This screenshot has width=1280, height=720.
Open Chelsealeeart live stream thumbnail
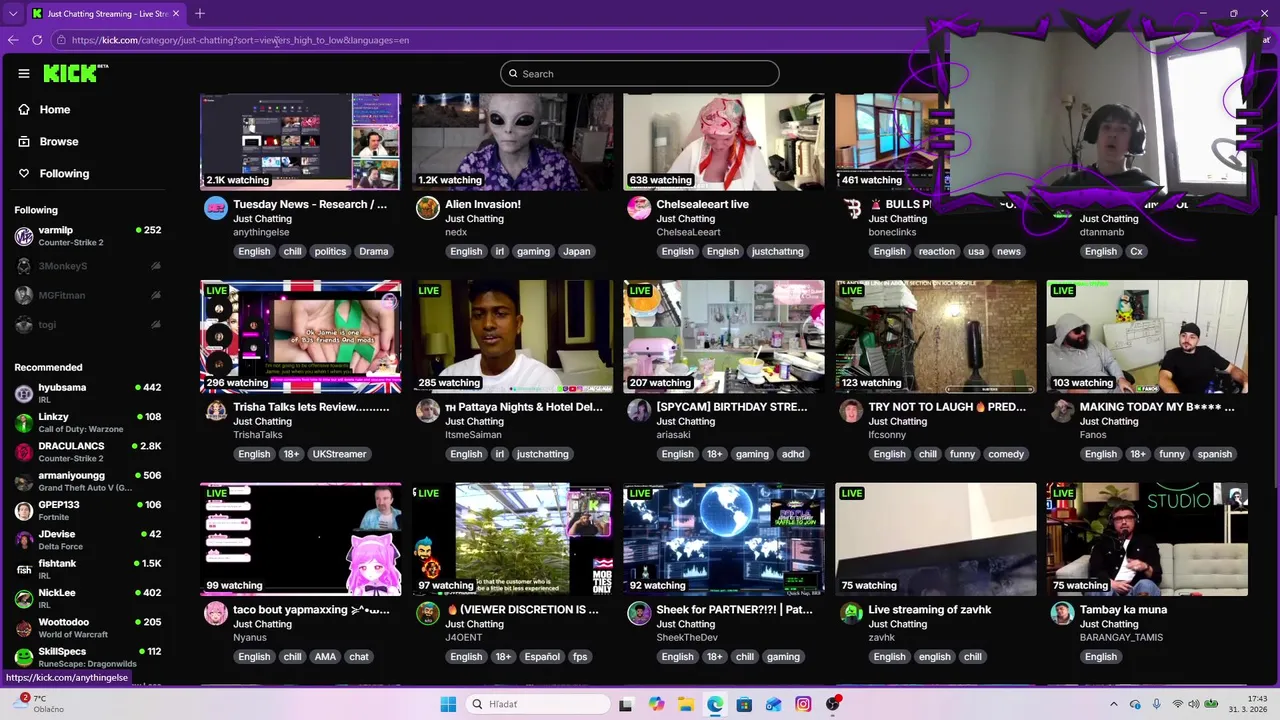724,141
